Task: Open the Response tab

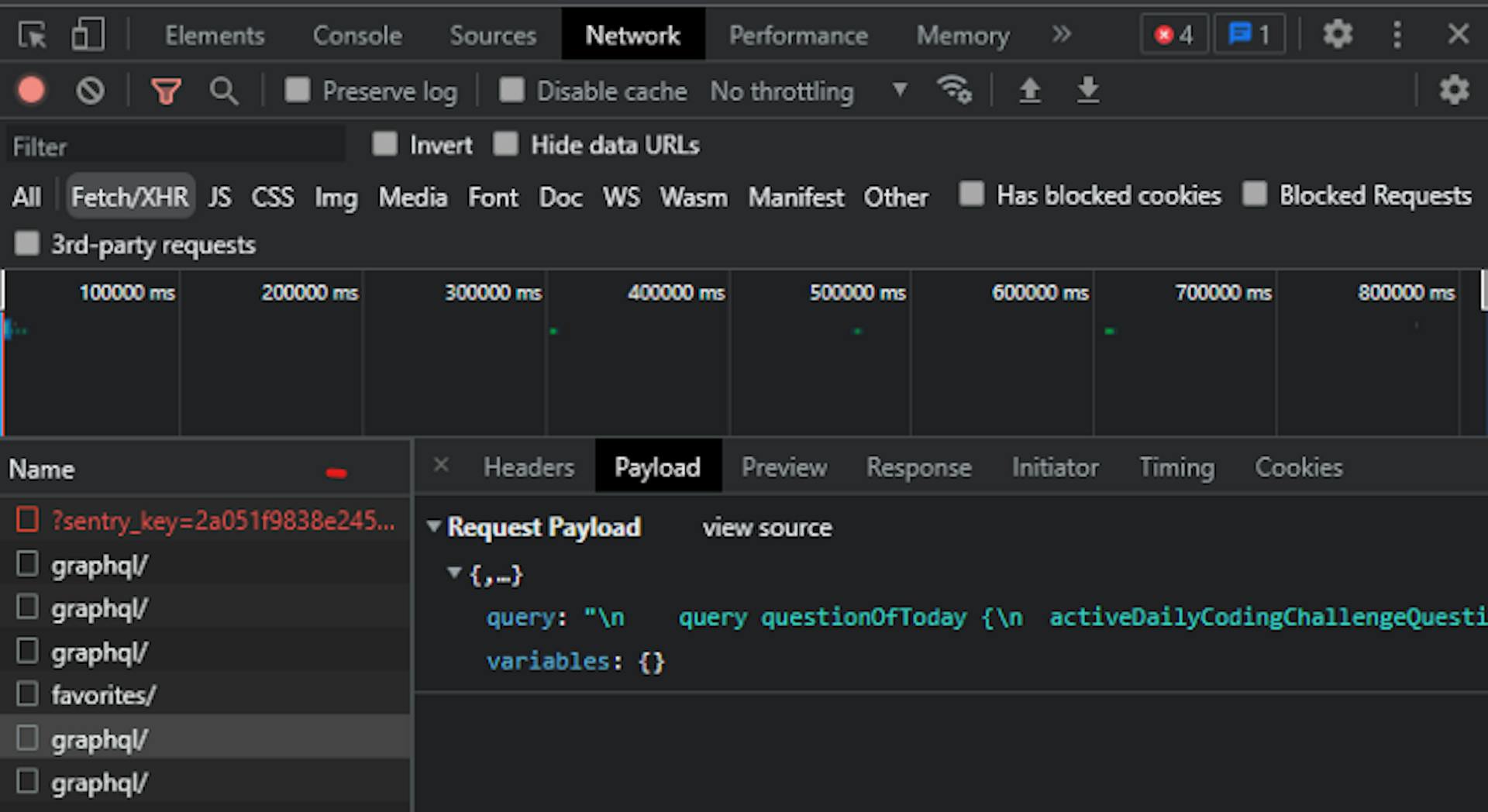Action: coord(918,467)
